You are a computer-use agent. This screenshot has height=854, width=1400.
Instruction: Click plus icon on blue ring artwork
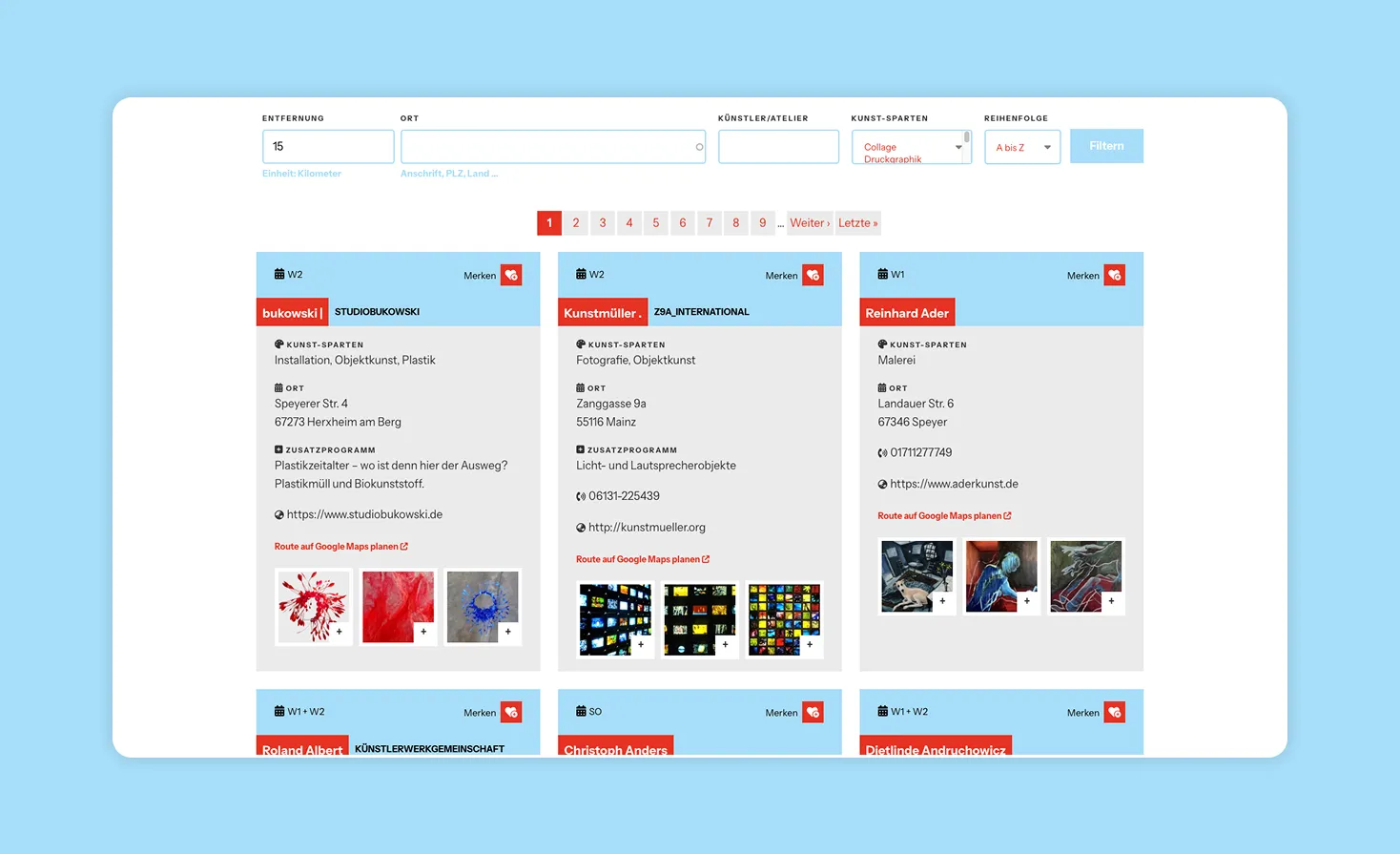click(x=508, y=632)
